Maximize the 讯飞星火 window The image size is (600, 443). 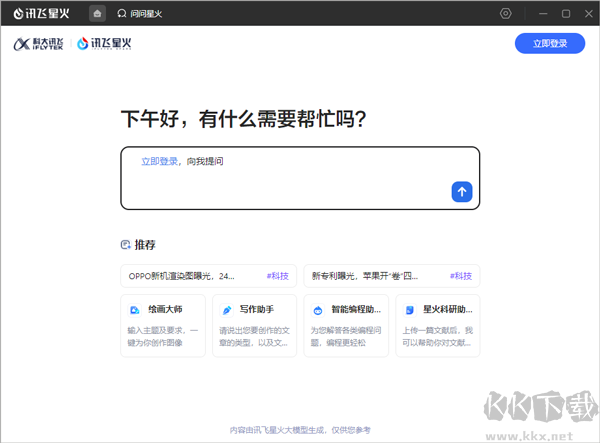pyautogui.click(x=566, y=14)
